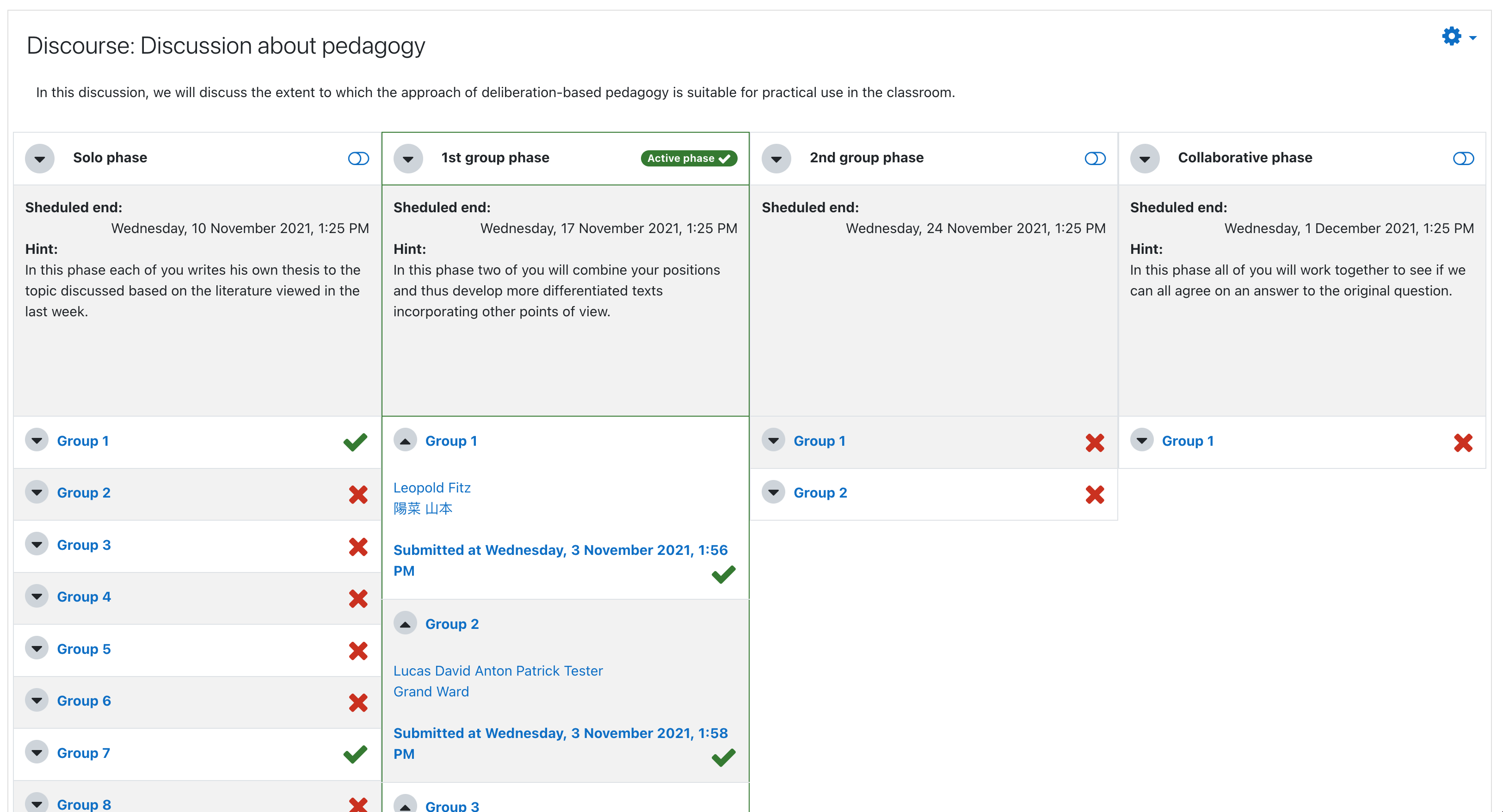Expand 2nd group phase Group 1 arrow
This screenshot has height=812, width=1503.
pyautogui.click(x=773, y=440)
